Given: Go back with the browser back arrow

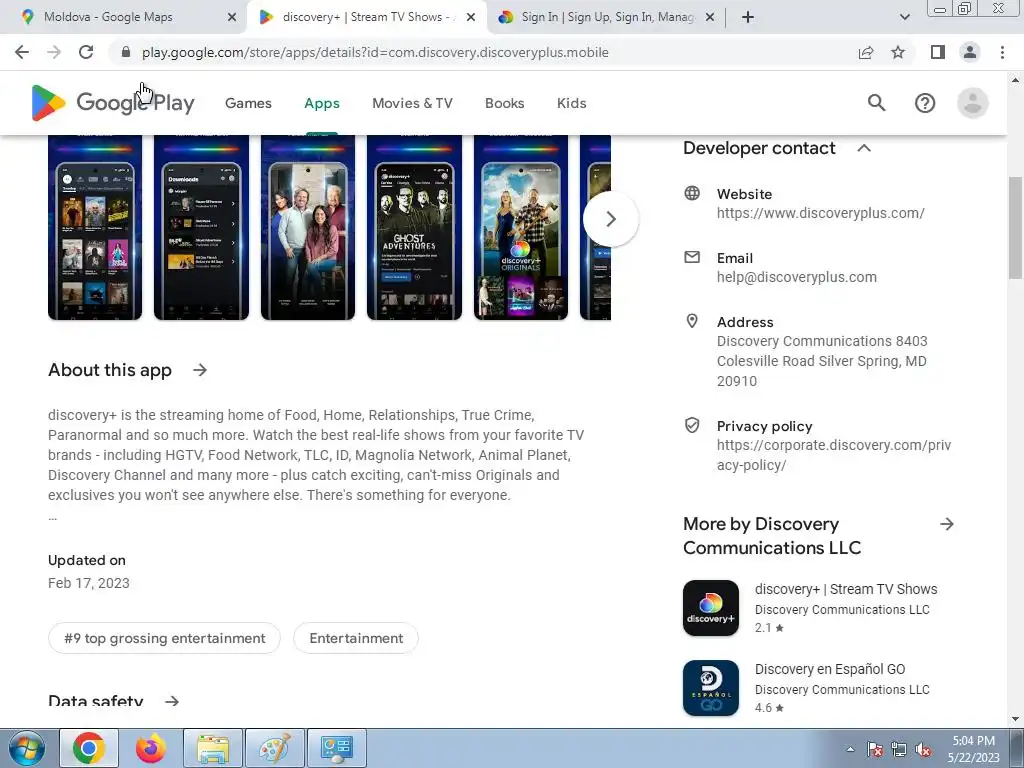Looking at the screenshot, I should [x=22, y=52].
